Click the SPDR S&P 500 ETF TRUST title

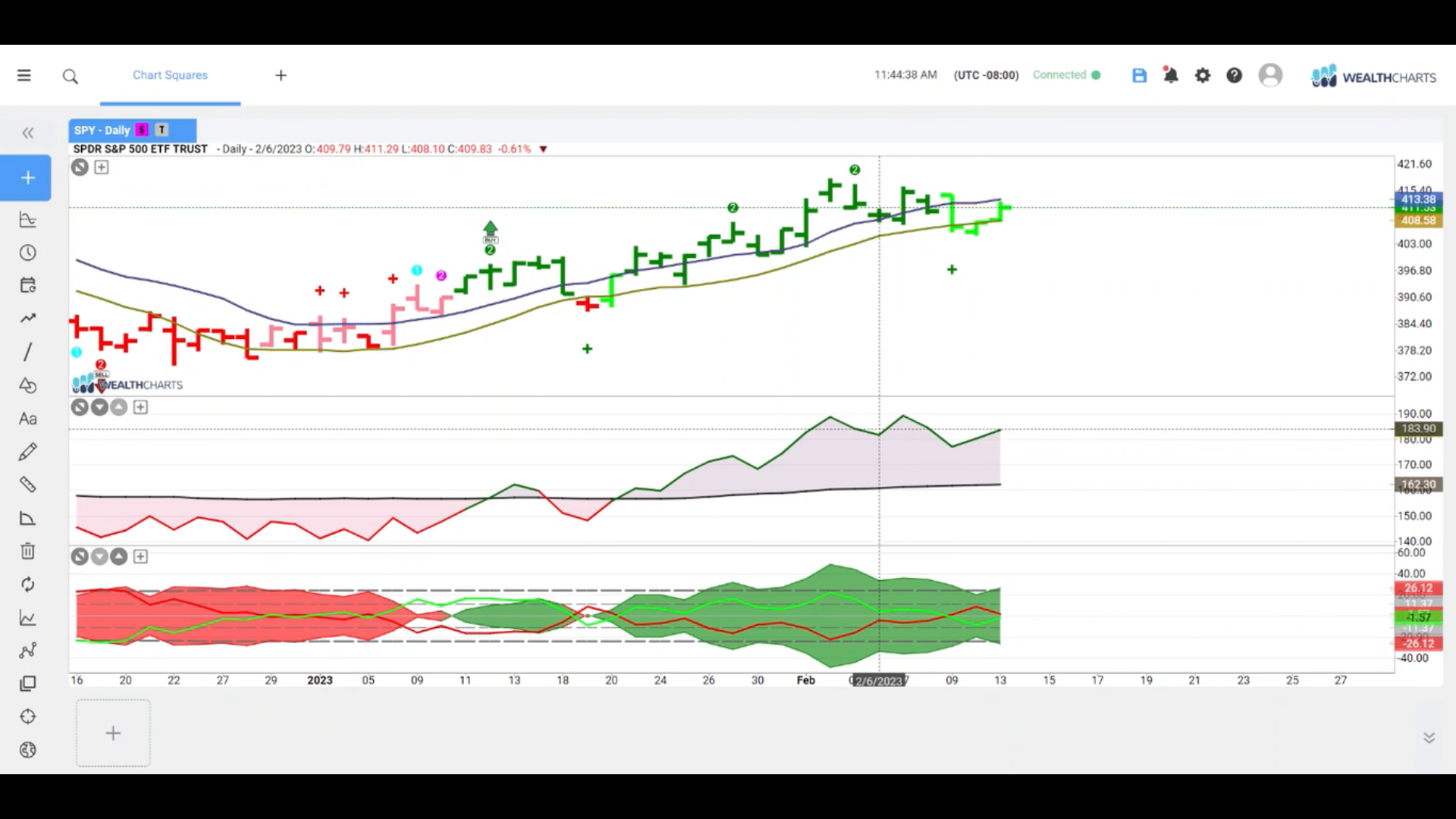click(140, 149)
